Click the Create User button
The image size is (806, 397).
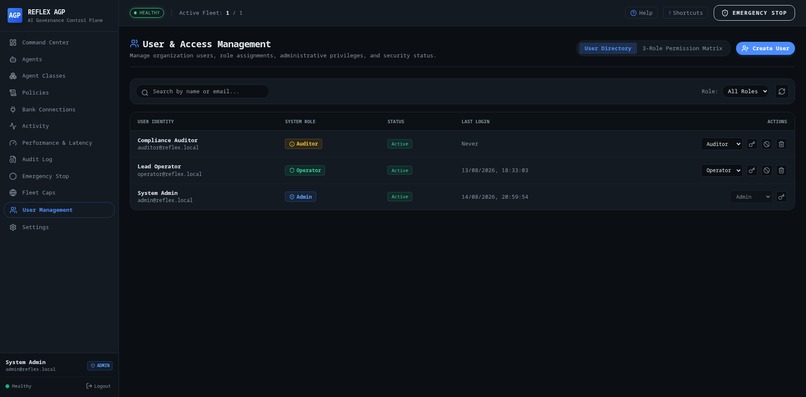tap(765, 48)
